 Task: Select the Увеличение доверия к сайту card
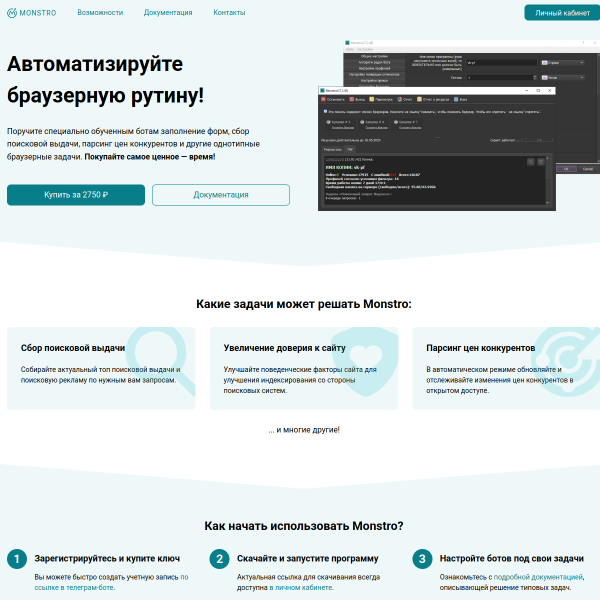[x=304, y=368]
